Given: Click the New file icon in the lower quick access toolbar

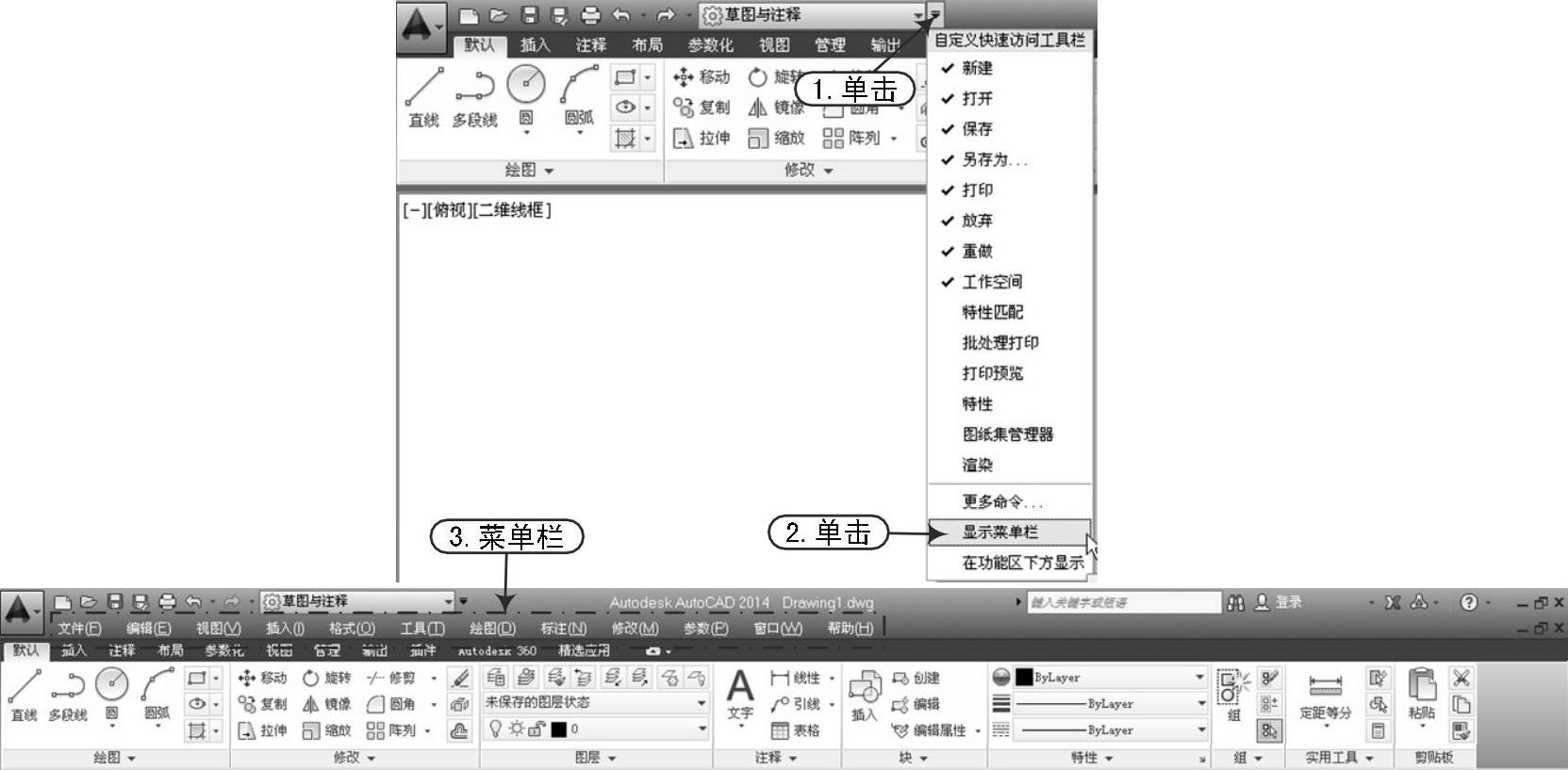Looking at the screenshot, I should click(x=62, y=601).
